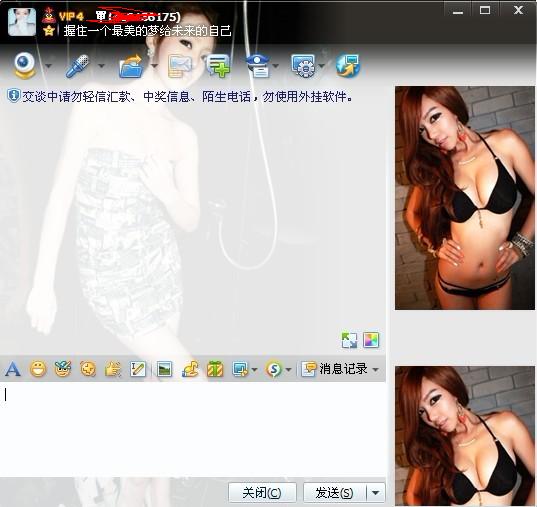Send a file using folder icon
This screenshot has height=507, width=537.
tap(130, 66)
